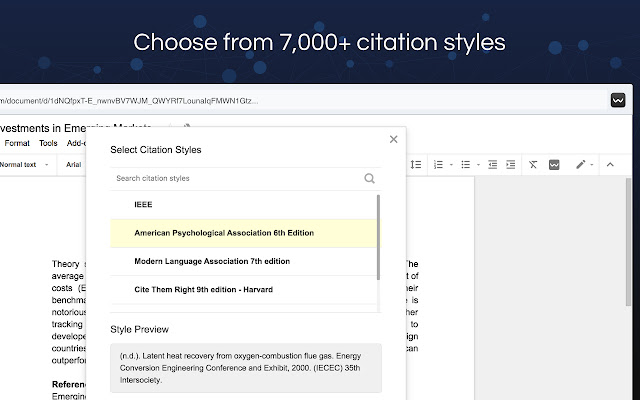
Task: Click the citation add-on icon in toolbar
Action: click(x=554, y=164)
